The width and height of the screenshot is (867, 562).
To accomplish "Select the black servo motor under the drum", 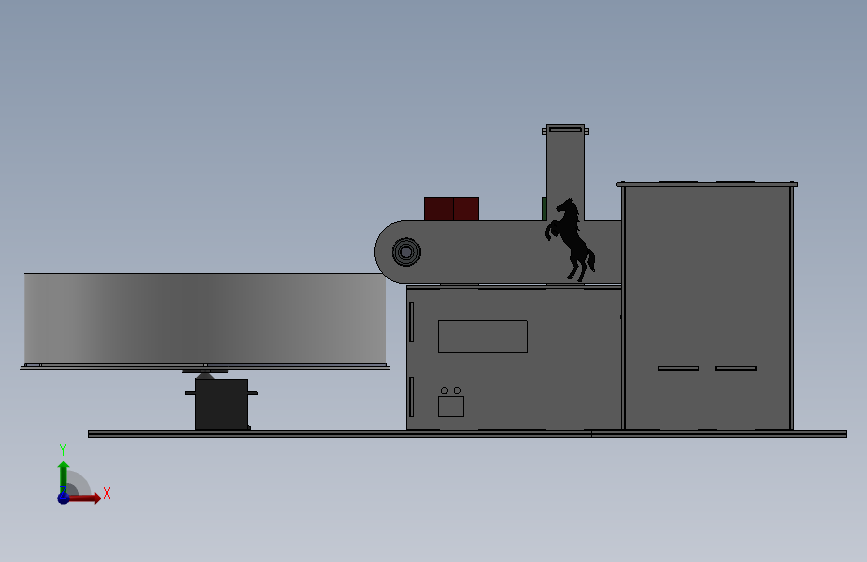I will tap(221, 404).
